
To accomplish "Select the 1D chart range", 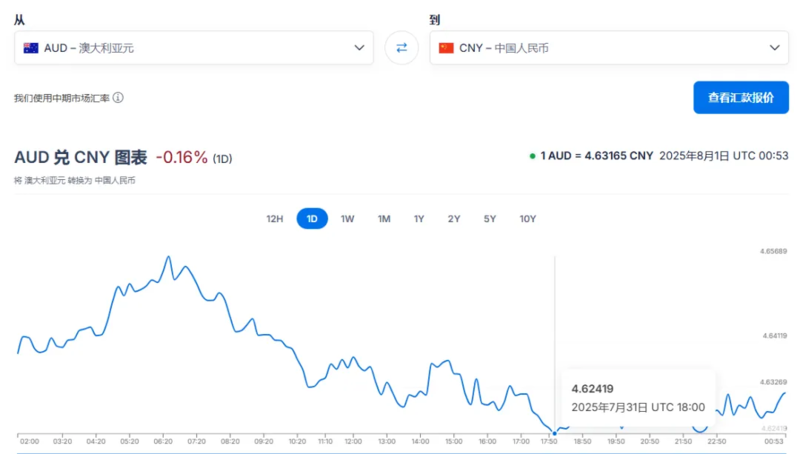I will [312, 219].
